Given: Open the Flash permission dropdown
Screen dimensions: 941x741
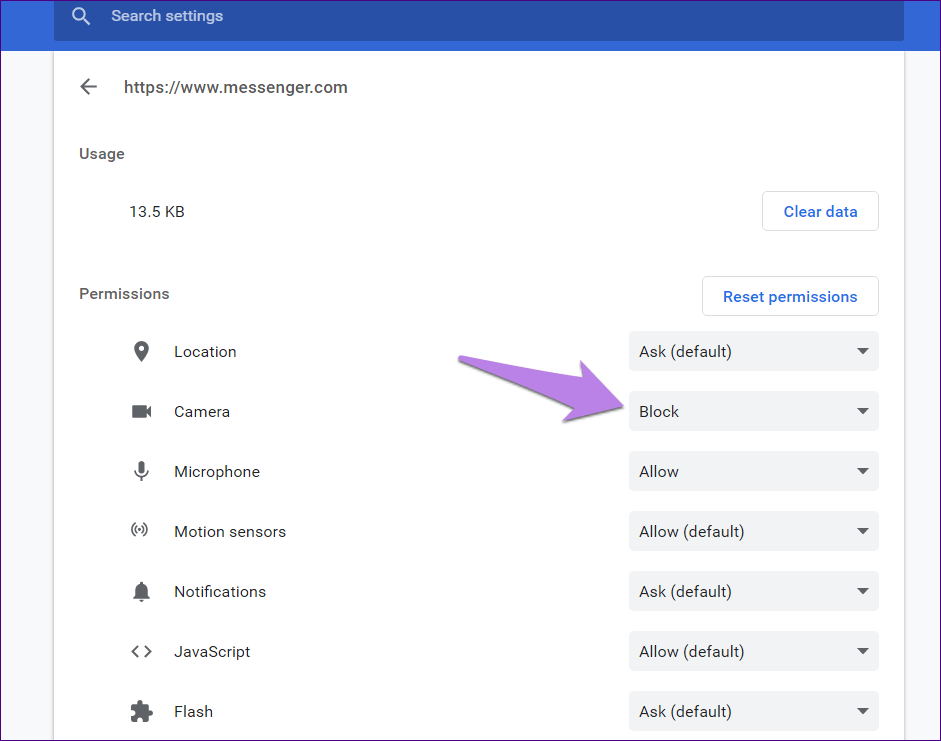Looking at the screenshot, I should point(753,712).
